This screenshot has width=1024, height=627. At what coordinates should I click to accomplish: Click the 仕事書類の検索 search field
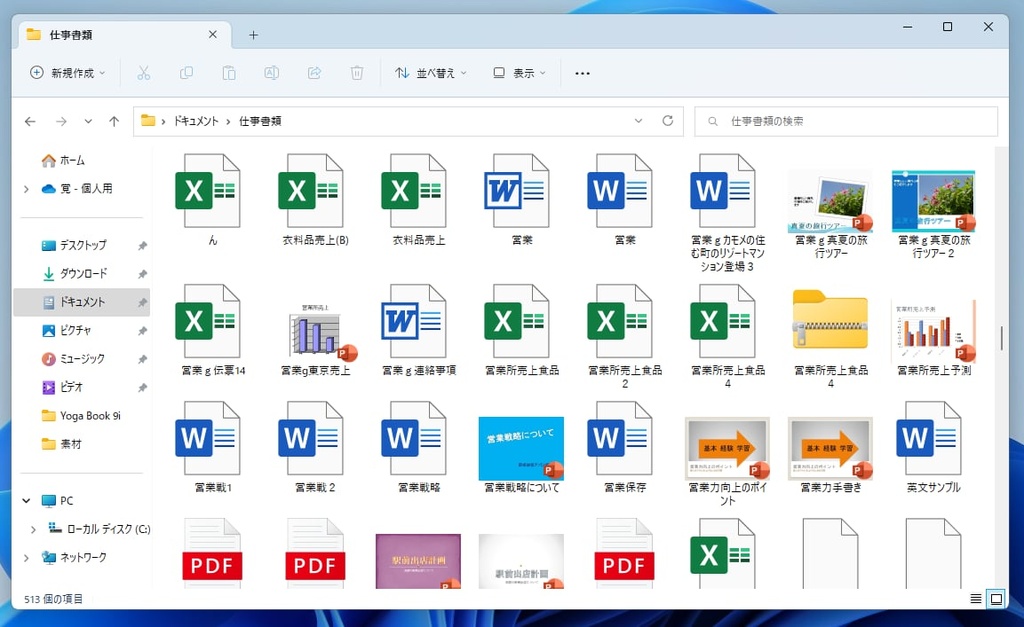846,121
